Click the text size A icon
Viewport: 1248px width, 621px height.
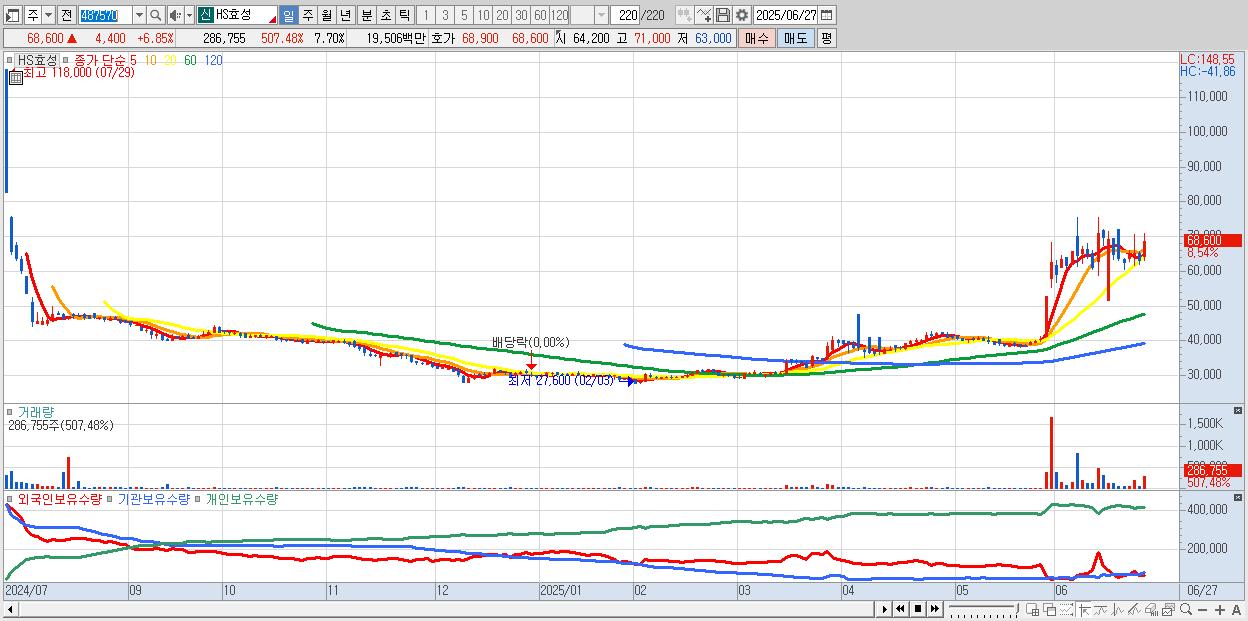[x=1236, y=610]
